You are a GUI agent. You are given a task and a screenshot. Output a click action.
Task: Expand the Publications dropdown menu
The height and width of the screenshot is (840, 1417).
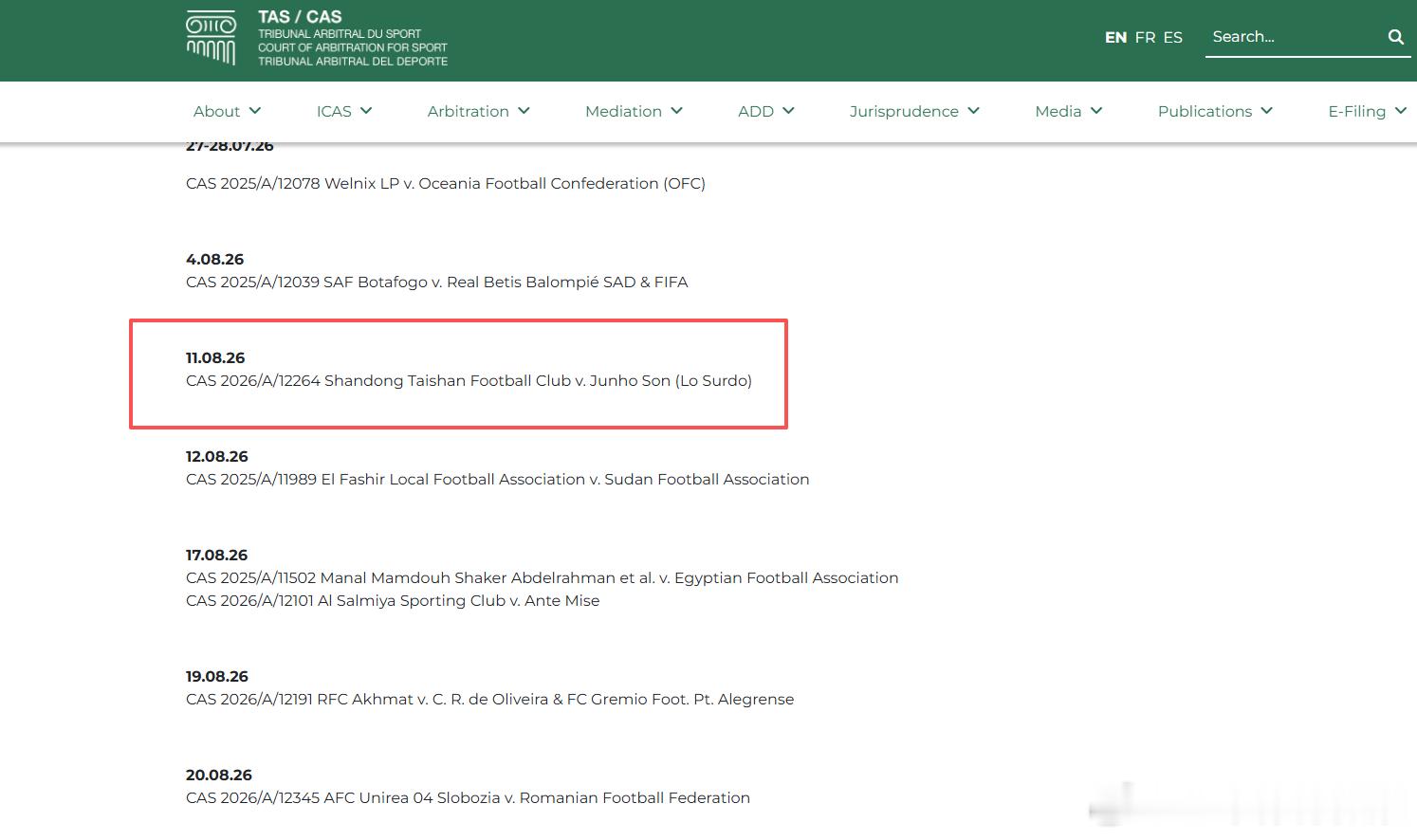point(1215,111)
